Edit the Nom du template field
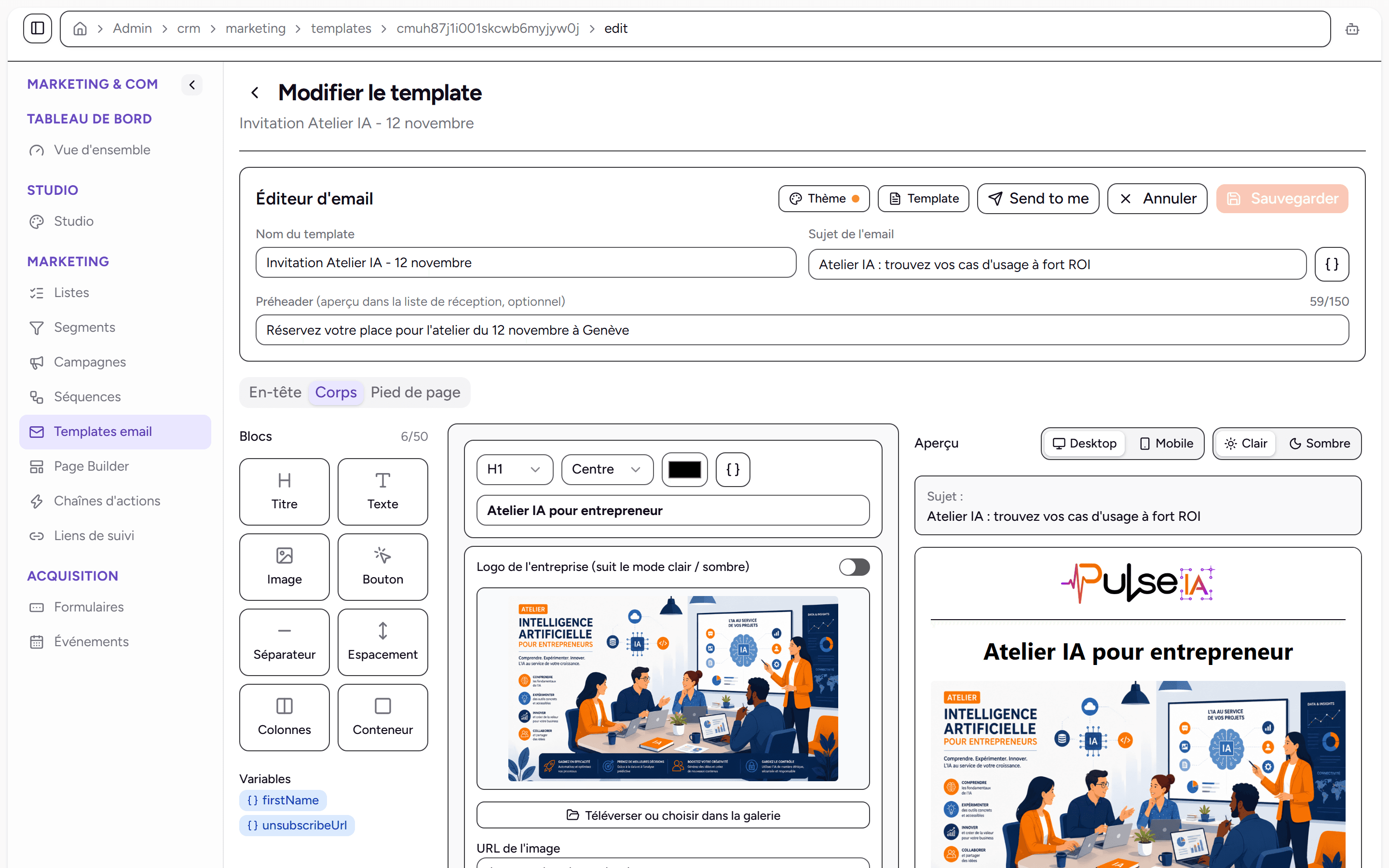Screen dimensions: 1389x868 point(526,263)
